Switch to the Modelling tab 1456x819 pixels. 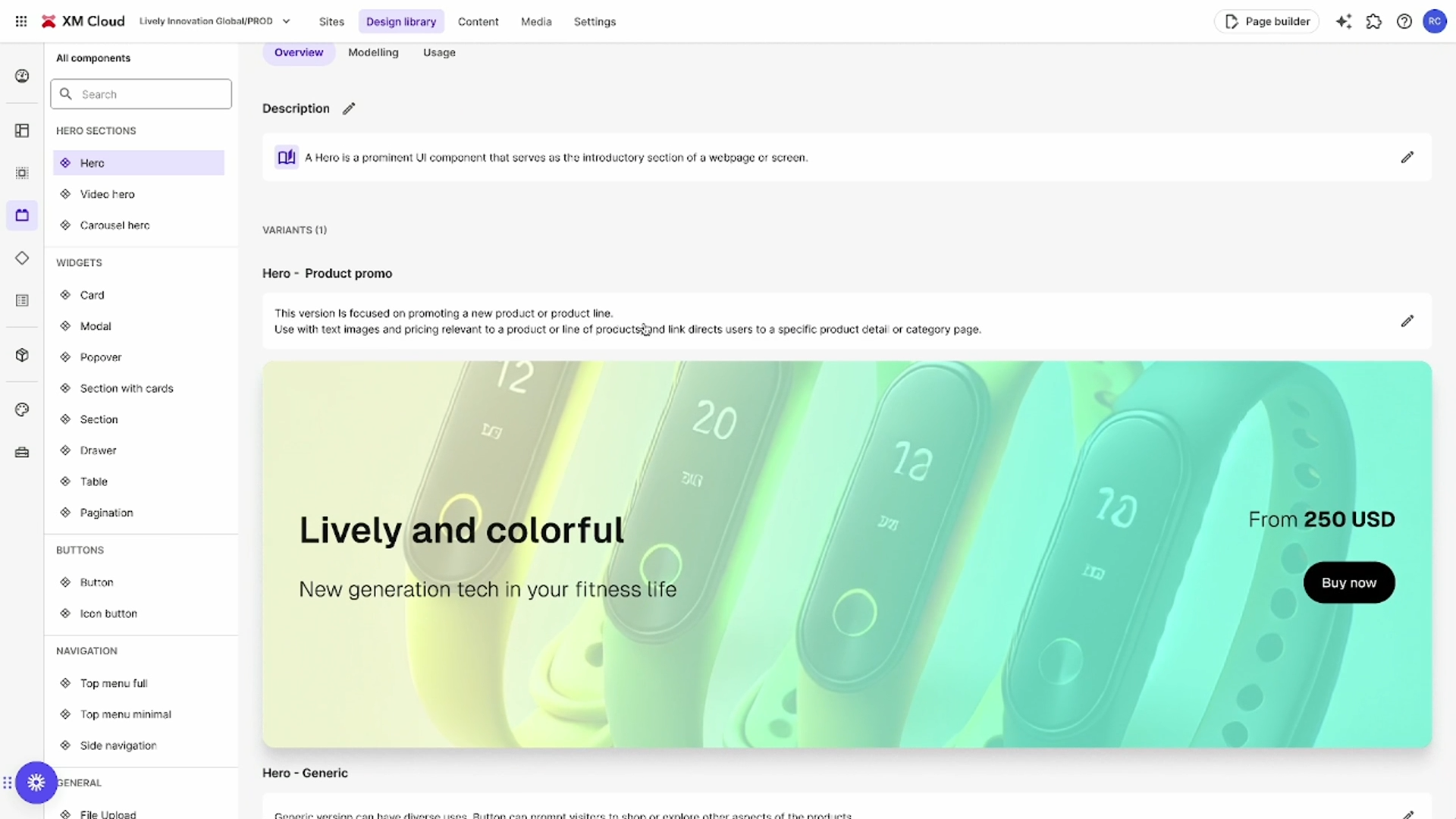tap(374, 52)
